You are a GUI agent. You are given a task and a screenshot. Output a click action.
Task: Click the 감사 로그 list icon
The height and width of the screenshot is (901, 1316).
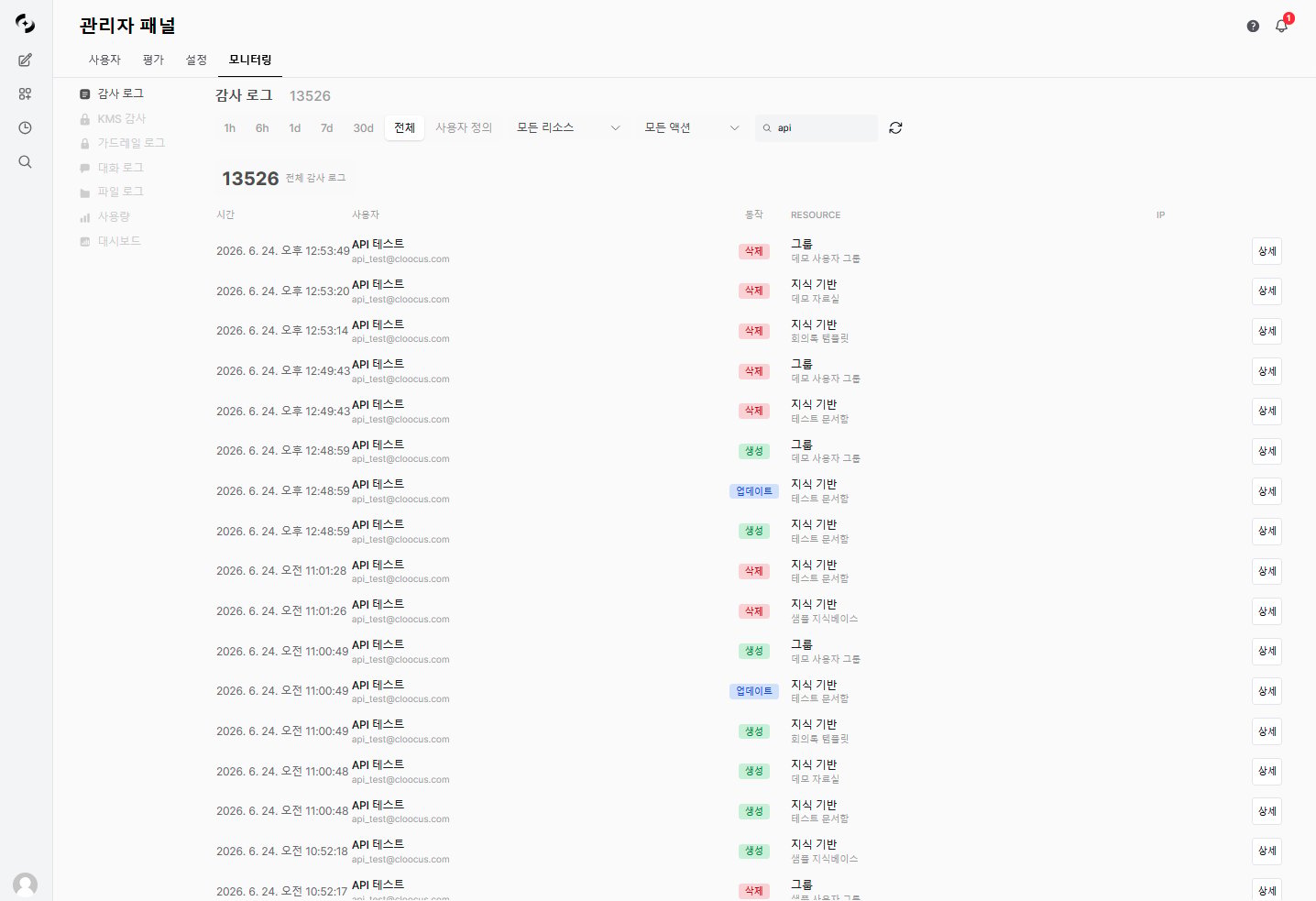[x=85, y=94]
